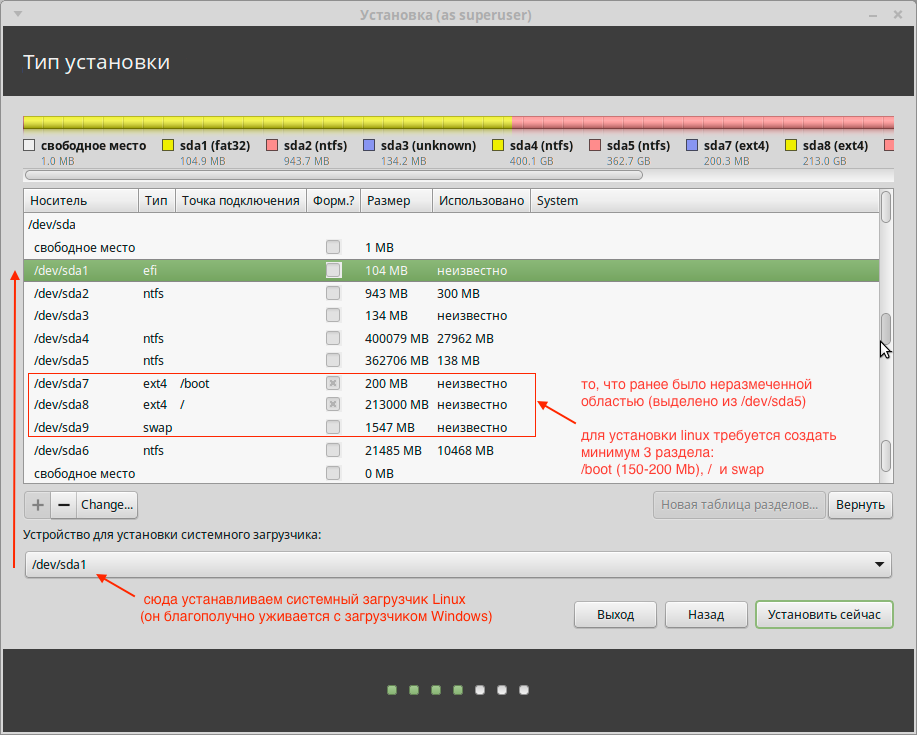Click used value 27962 MB
The width and height of the screenshot is (917, 735).
(465, 339)
